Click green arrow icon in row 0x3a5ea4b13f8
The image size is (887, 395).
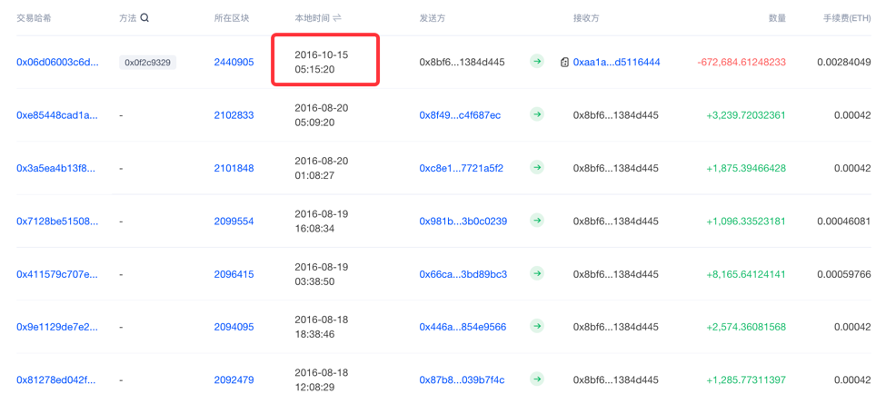537,168
